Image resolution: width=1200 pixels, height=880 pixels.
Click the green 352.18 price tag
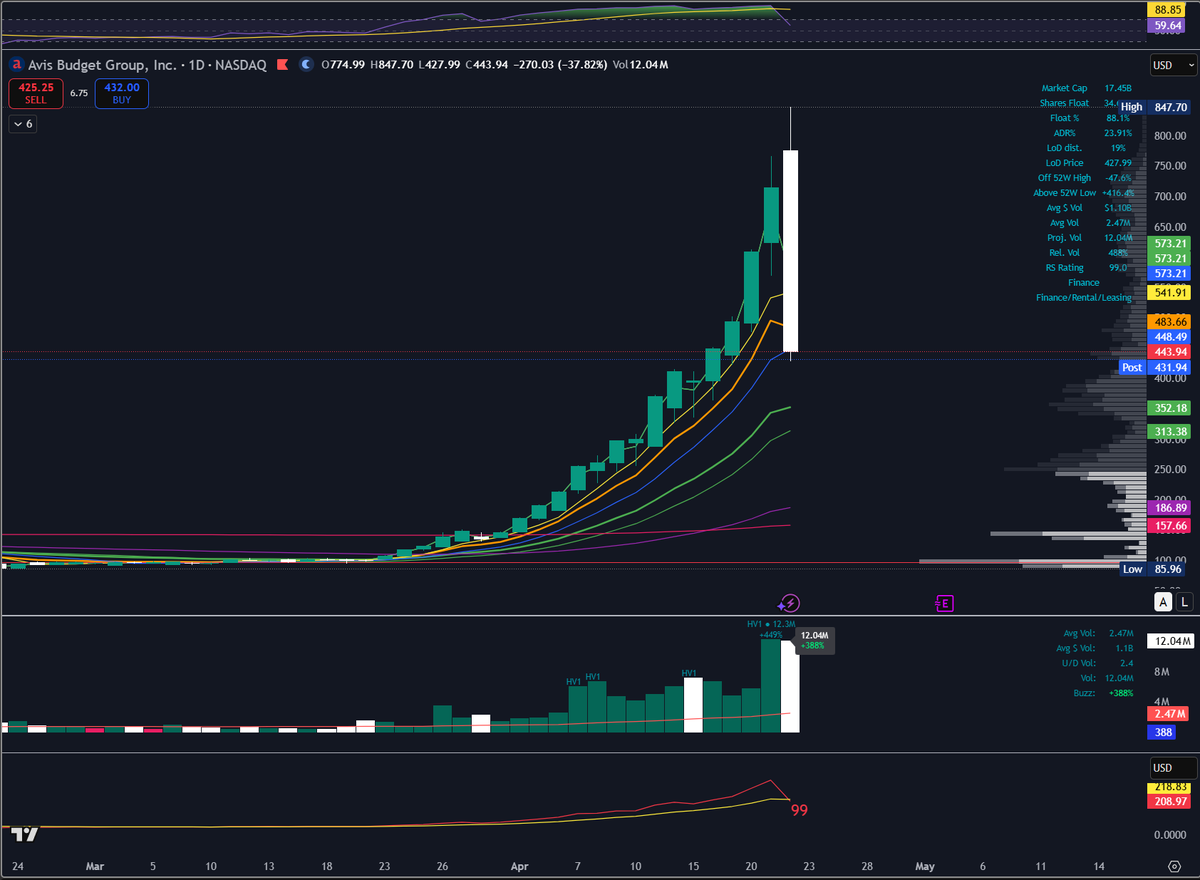1170,408
